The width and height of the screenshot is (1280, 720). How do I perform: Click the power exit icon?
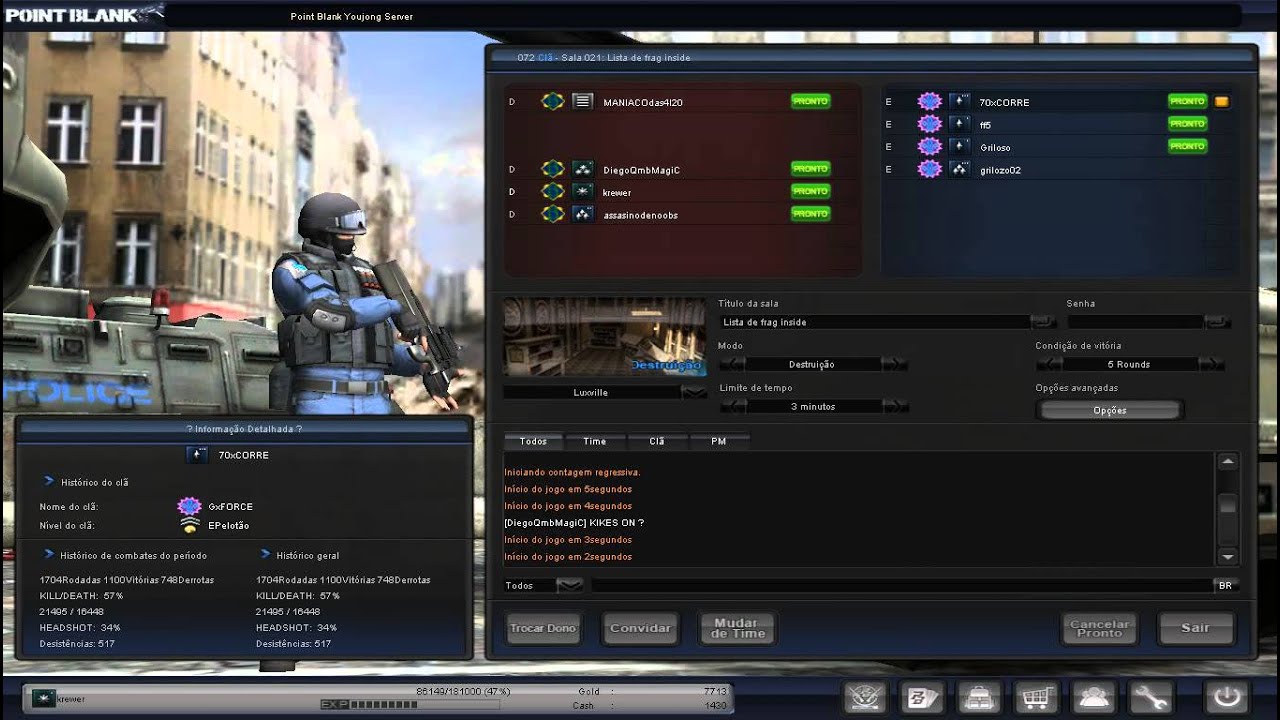(x=1227, y=696)
